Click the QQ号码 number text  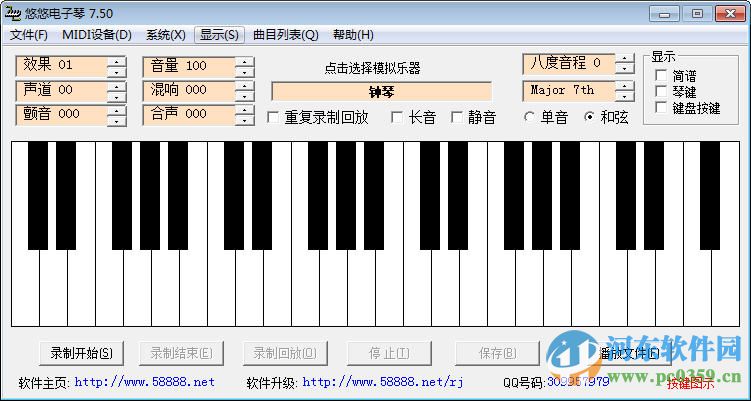578,382
